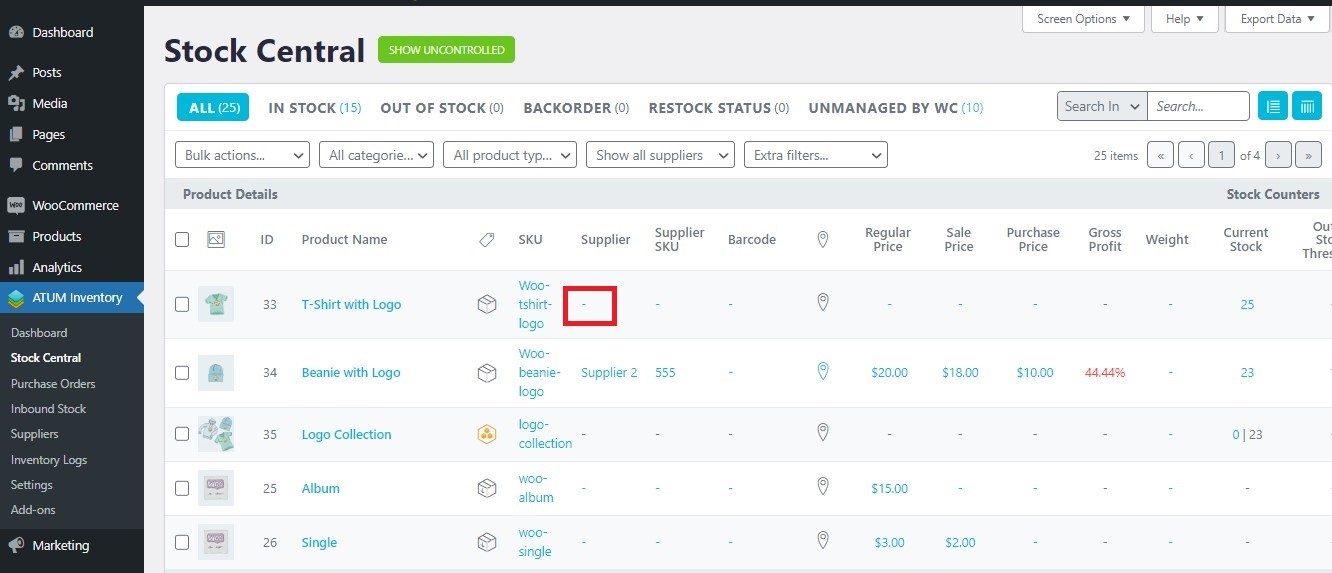Click the 44.44% gross profit value

[1105, 372]
